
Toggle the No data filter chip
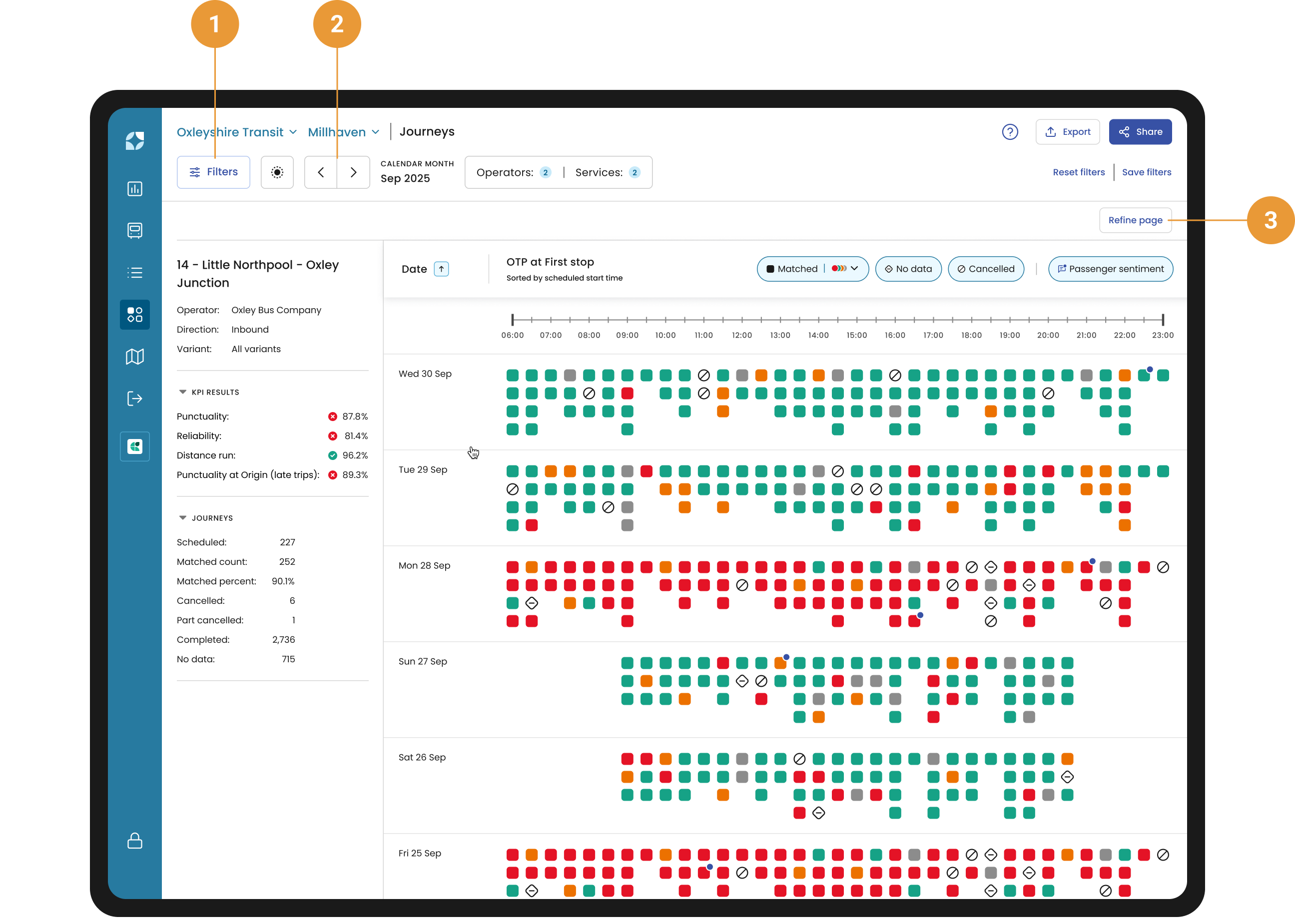tap(908, 269)
